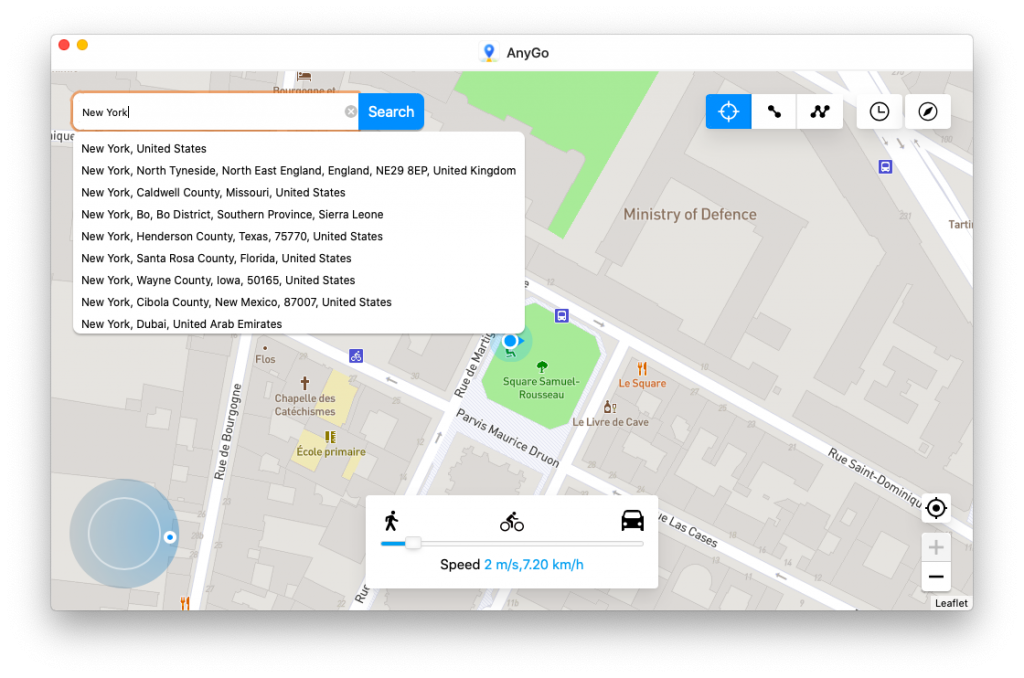View location history via clock icon
This screenshot has width=1024, height=678.
[879, 111]
